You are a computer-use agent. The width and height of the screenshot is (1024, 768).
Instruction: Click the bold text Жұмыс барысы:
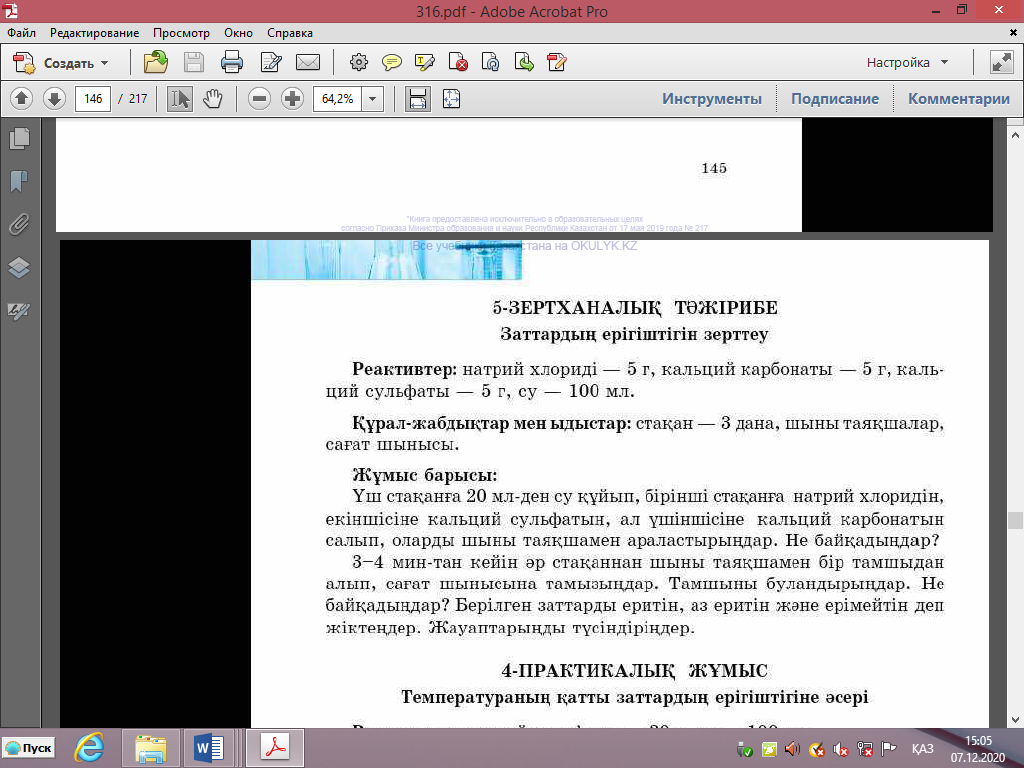(424, 474)
